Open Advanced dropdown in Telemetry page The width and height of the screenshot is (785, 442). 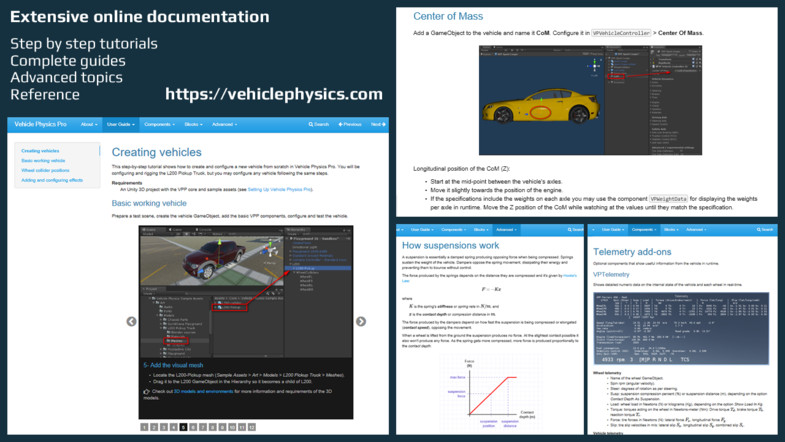(696, 230)
